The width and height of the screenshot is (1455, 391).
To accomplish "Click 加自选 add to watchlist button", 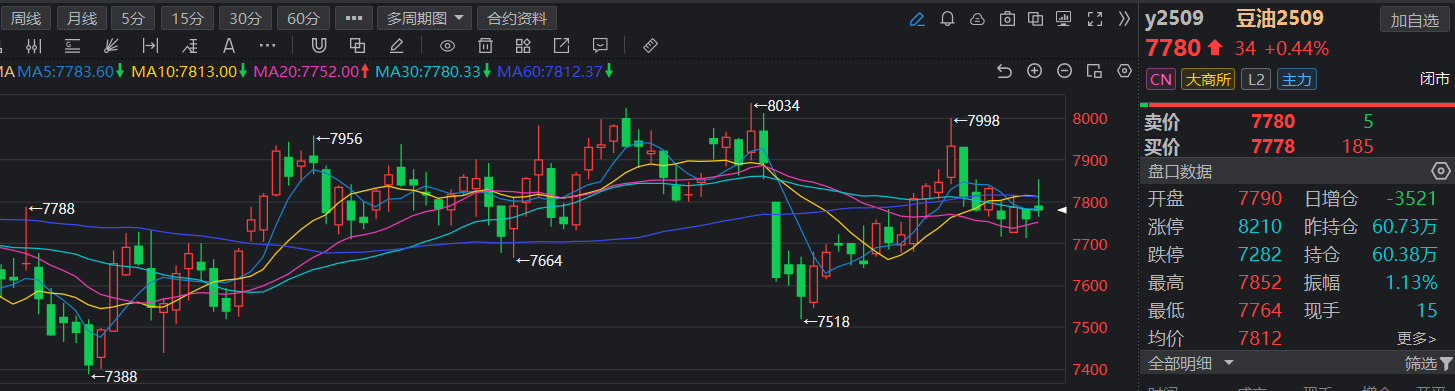I will 1414,19.
